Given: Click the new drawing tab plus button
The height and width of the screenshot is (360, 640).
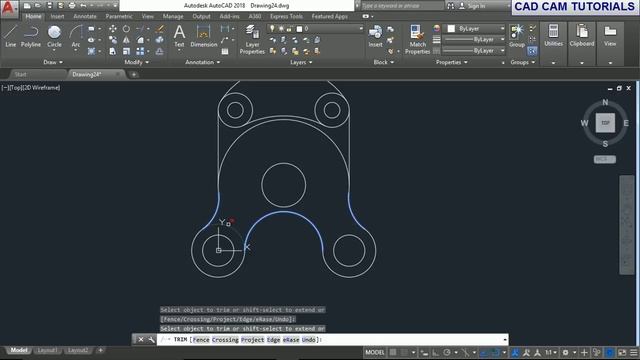Looking at the screenshot, I should (x=133, y=74).
